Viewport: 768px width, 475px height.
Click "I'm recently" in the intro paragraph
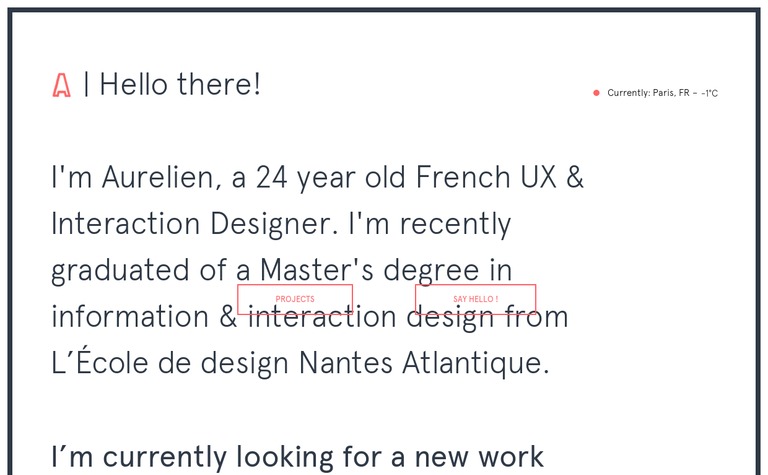pyautogui.click(x=430, y=224)
